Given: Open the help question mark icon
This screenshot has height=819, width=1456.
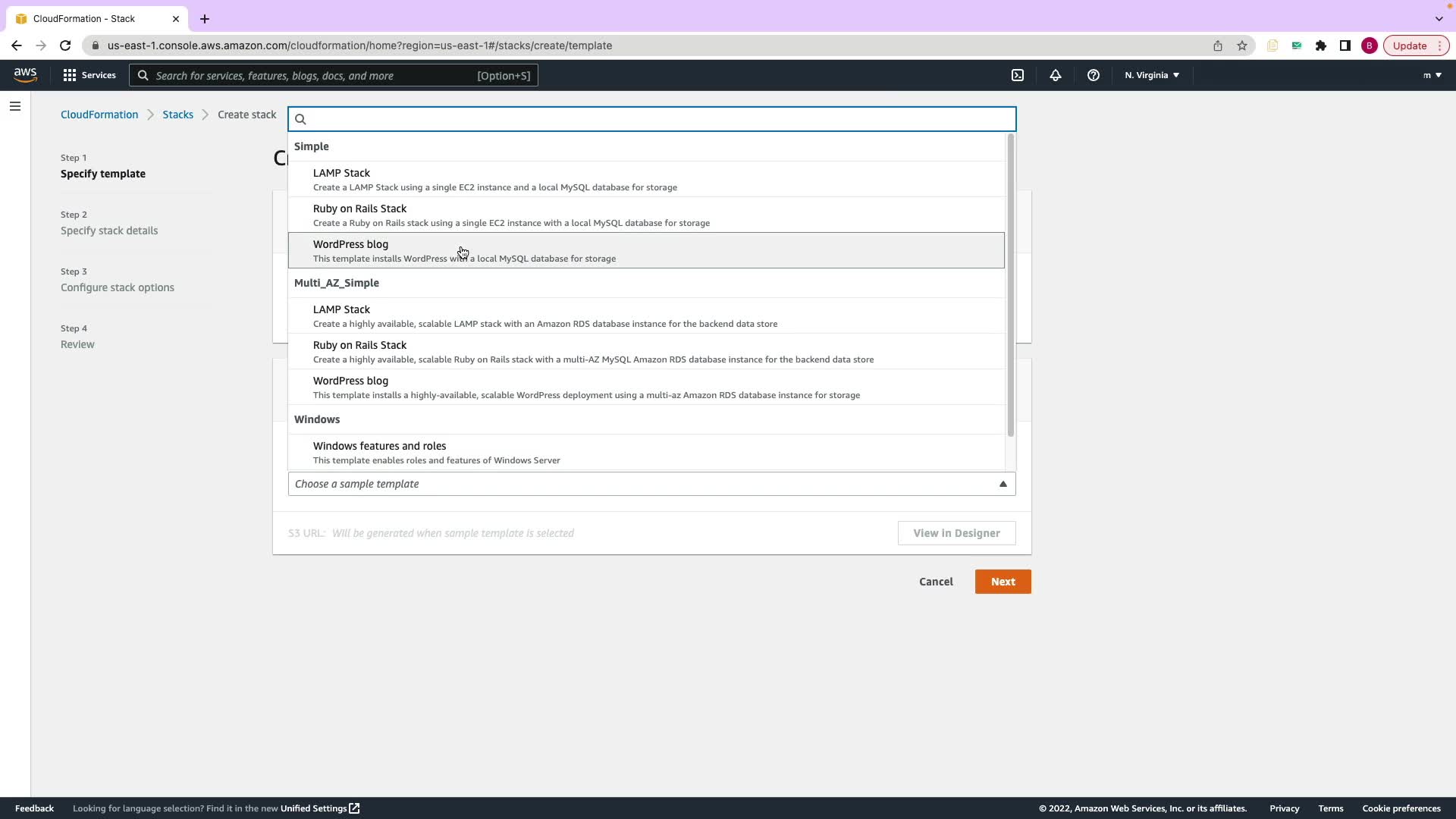Looking at the screenshot, I should pos(1093,75).
